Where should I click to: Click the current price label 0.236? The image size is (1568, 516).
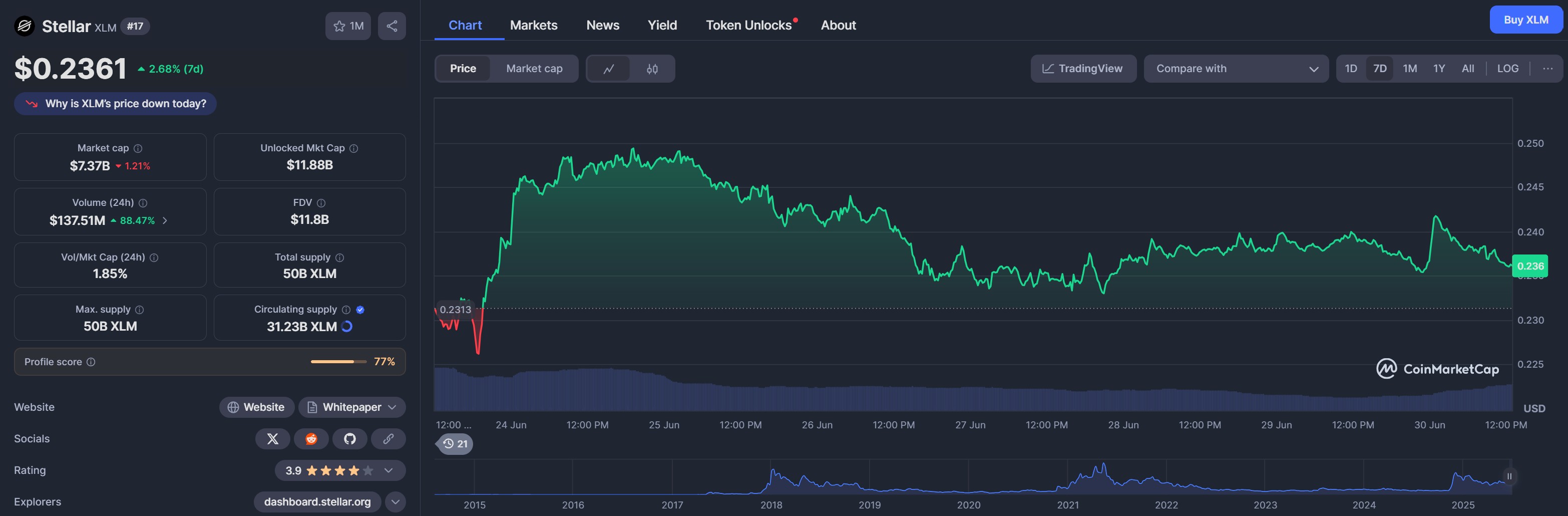pos(1530,266)
